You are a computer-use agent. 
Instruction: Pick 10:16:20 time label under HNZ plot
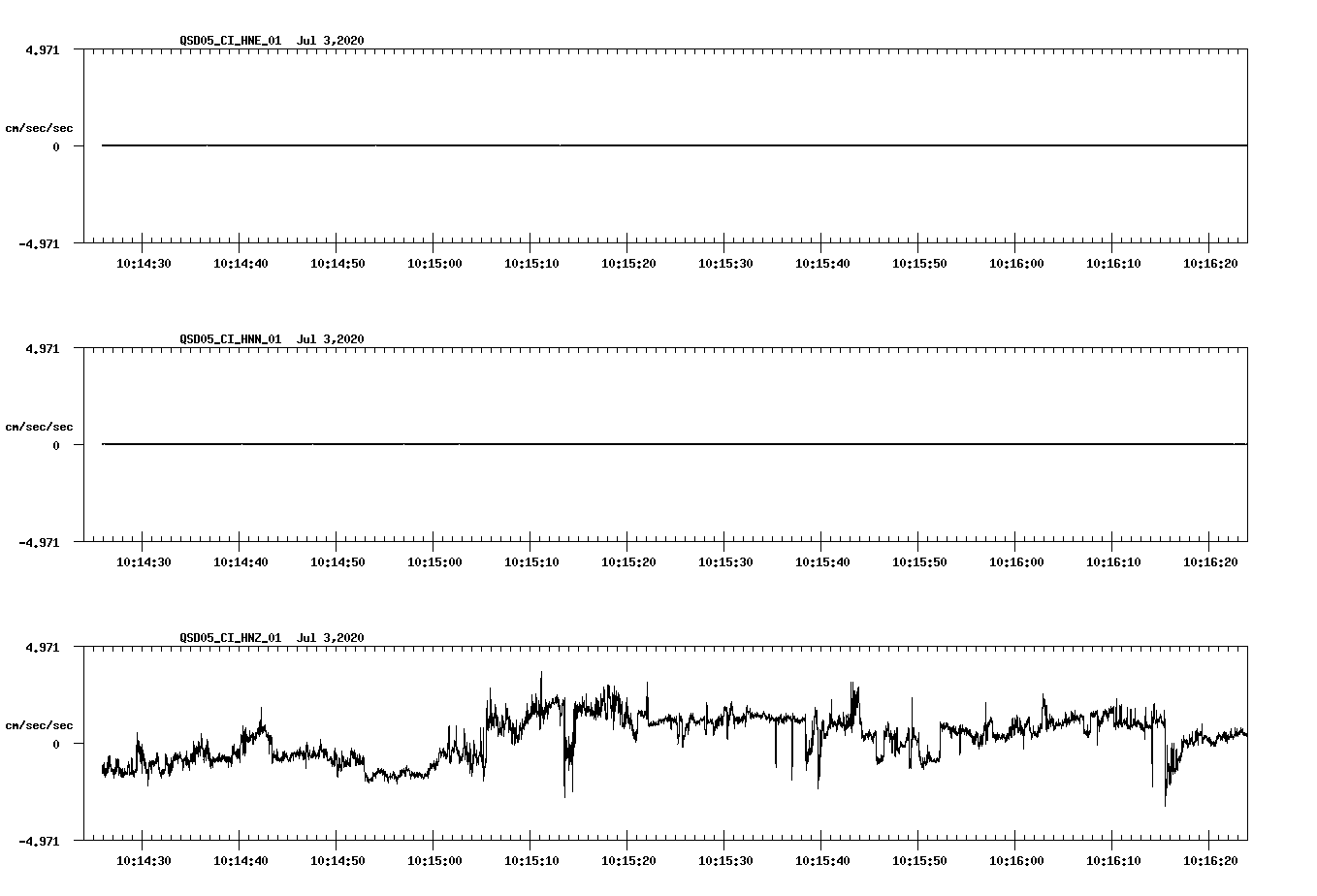1210,861
